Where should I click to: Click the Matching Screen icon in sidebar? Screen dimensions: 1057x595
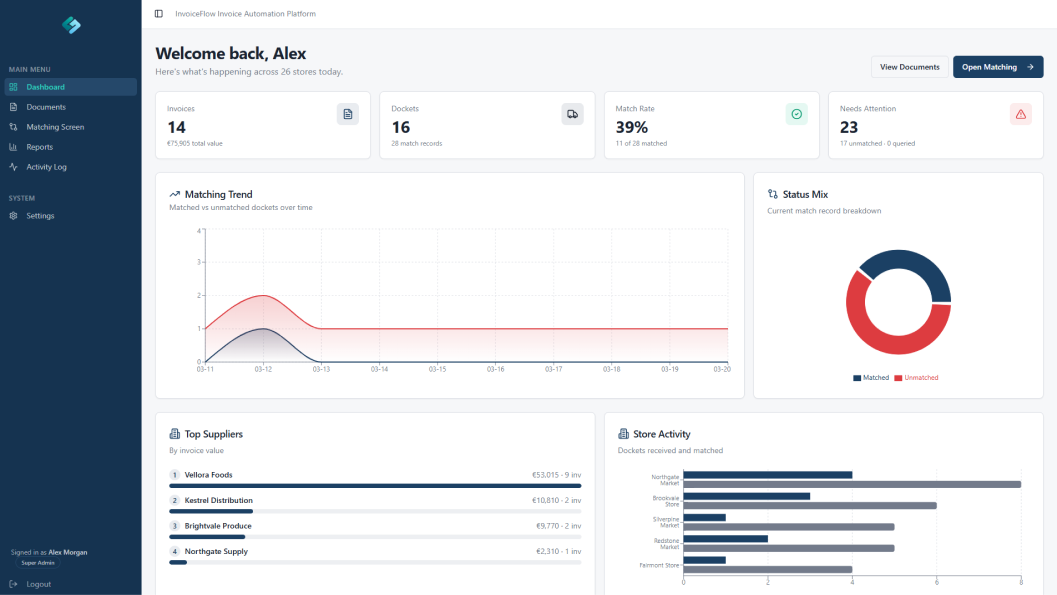13,127
